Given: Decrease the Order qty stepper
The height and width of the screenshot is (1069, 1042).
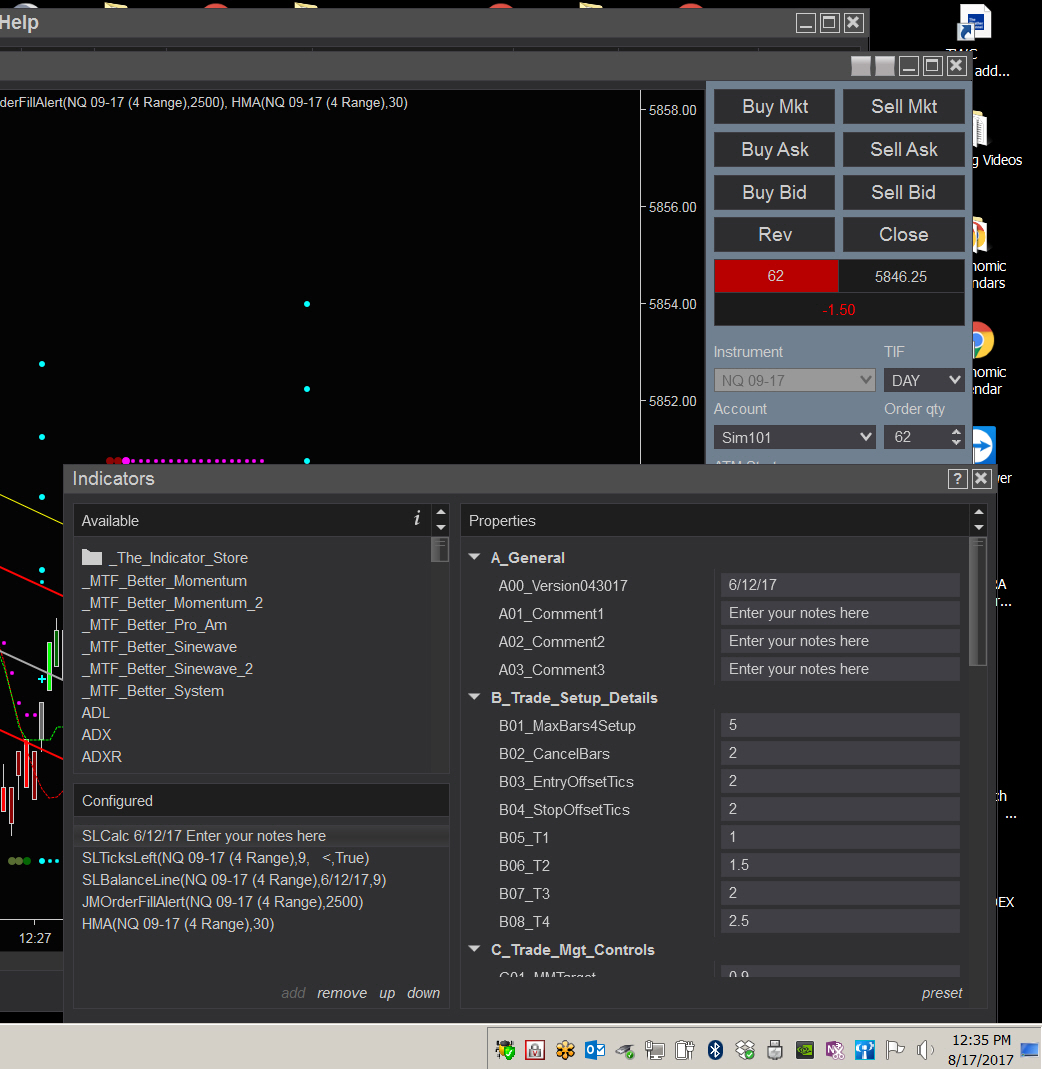Looking at the screenshot, I should click(956, 442).
